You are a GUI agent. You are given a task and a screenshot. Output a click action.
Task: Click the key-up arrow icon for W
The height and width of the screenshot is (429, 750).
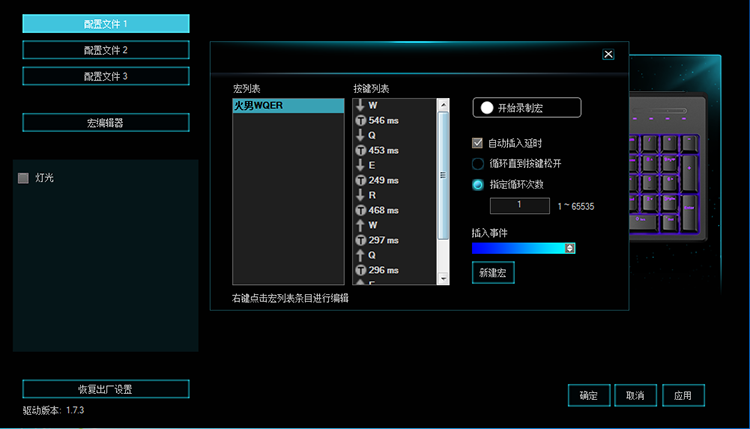[360, 225]
